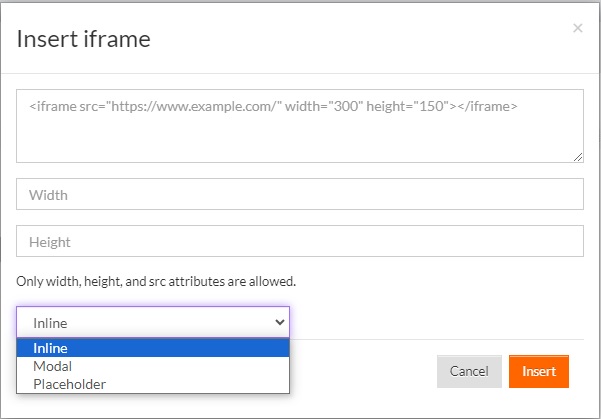The height and width of the screenshot is (419, 601).
Task: Click the blank header area beside the title
Action: [x=360, y=39]
